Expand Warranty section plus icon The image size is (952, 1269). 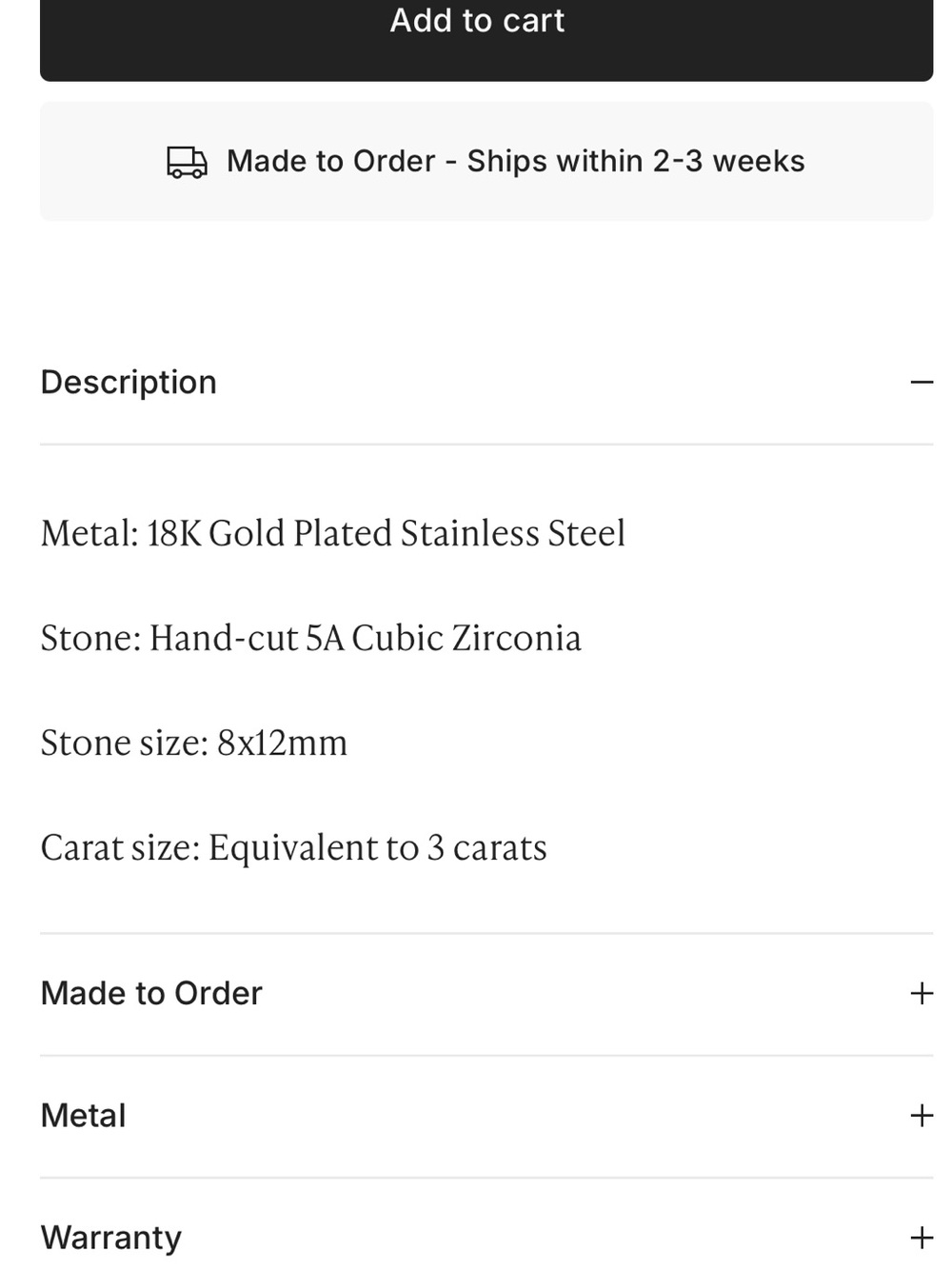(x=921, y=1238)
